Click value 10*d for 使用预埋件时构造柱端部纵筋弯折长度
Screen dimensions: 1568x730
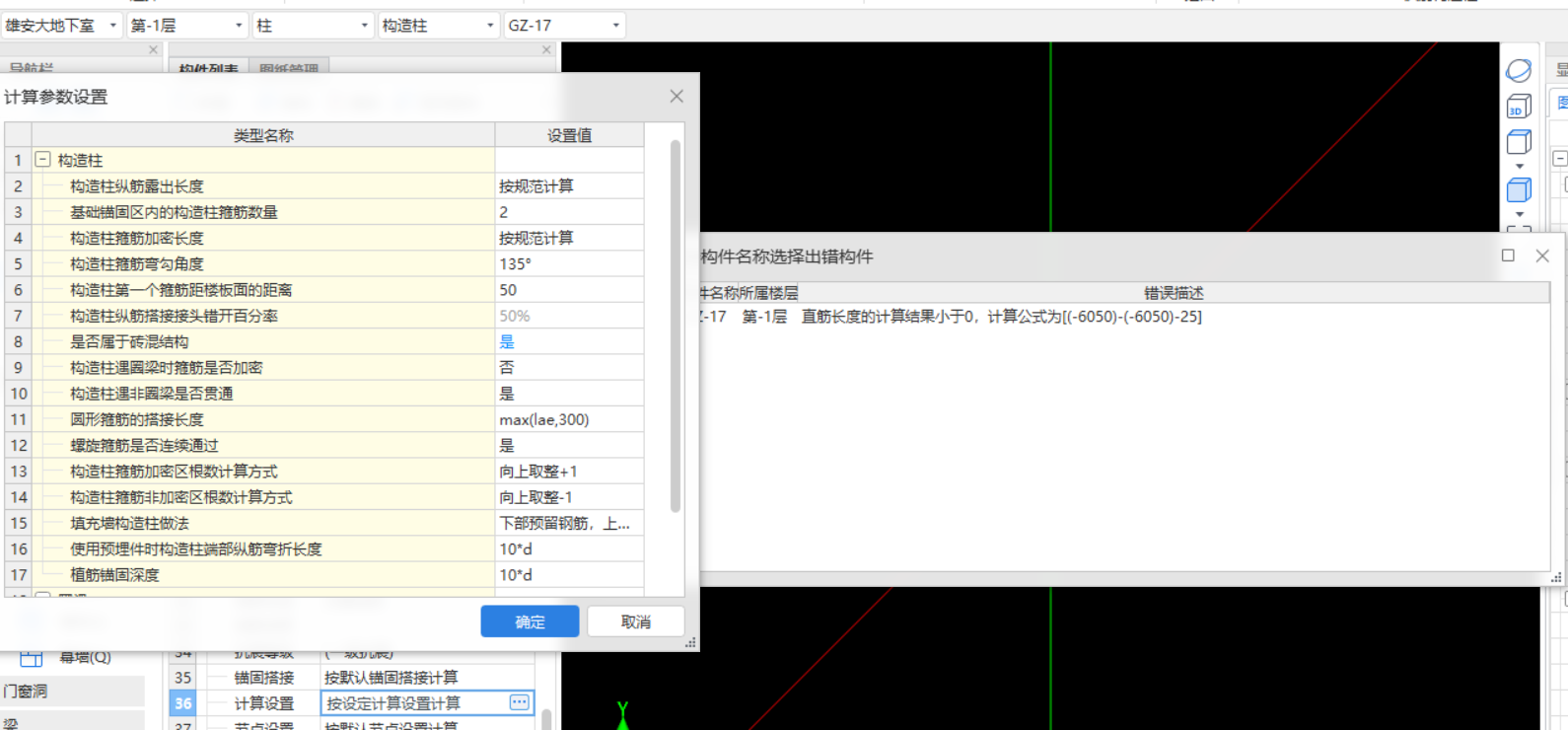coord(570,548)
